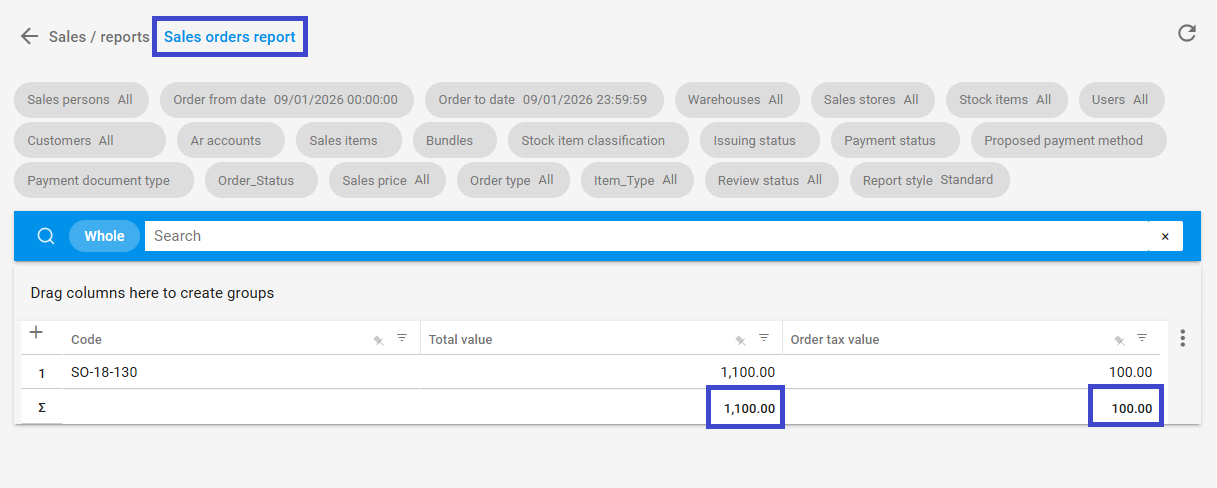Open the Sales items filter chip

point(349,140)
